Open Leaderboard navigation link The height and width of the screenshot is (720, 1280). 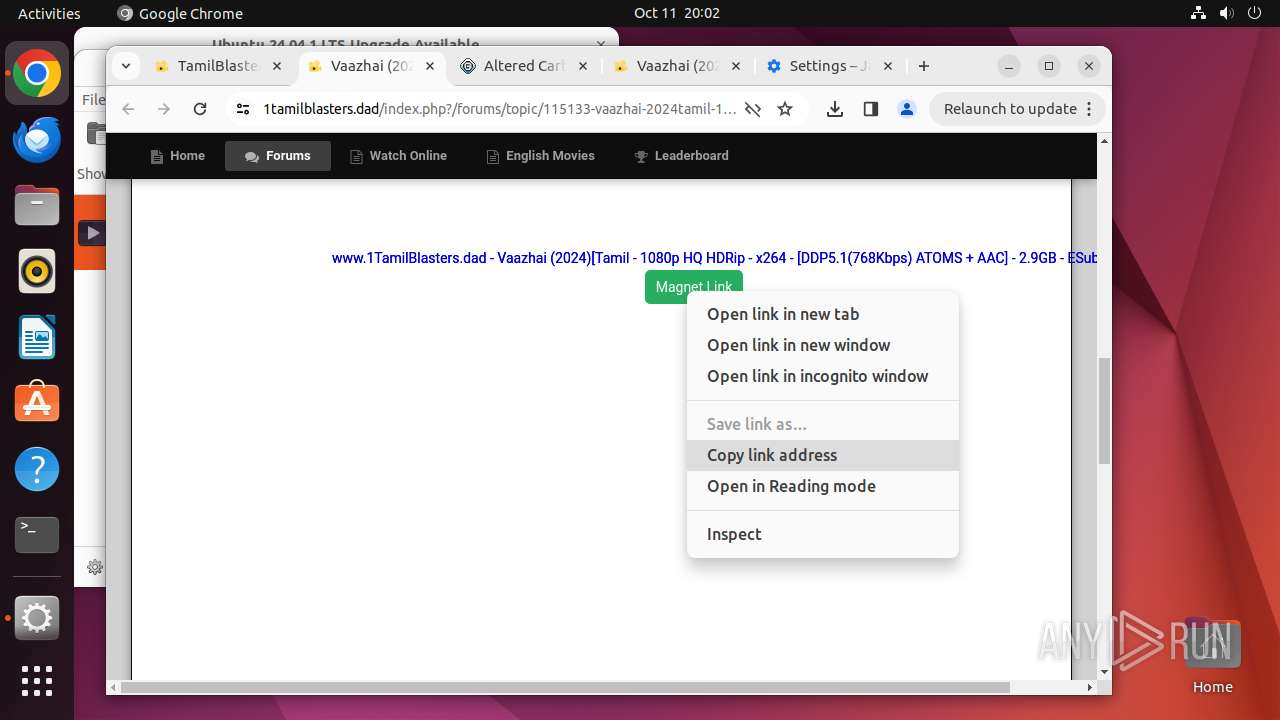681,156
